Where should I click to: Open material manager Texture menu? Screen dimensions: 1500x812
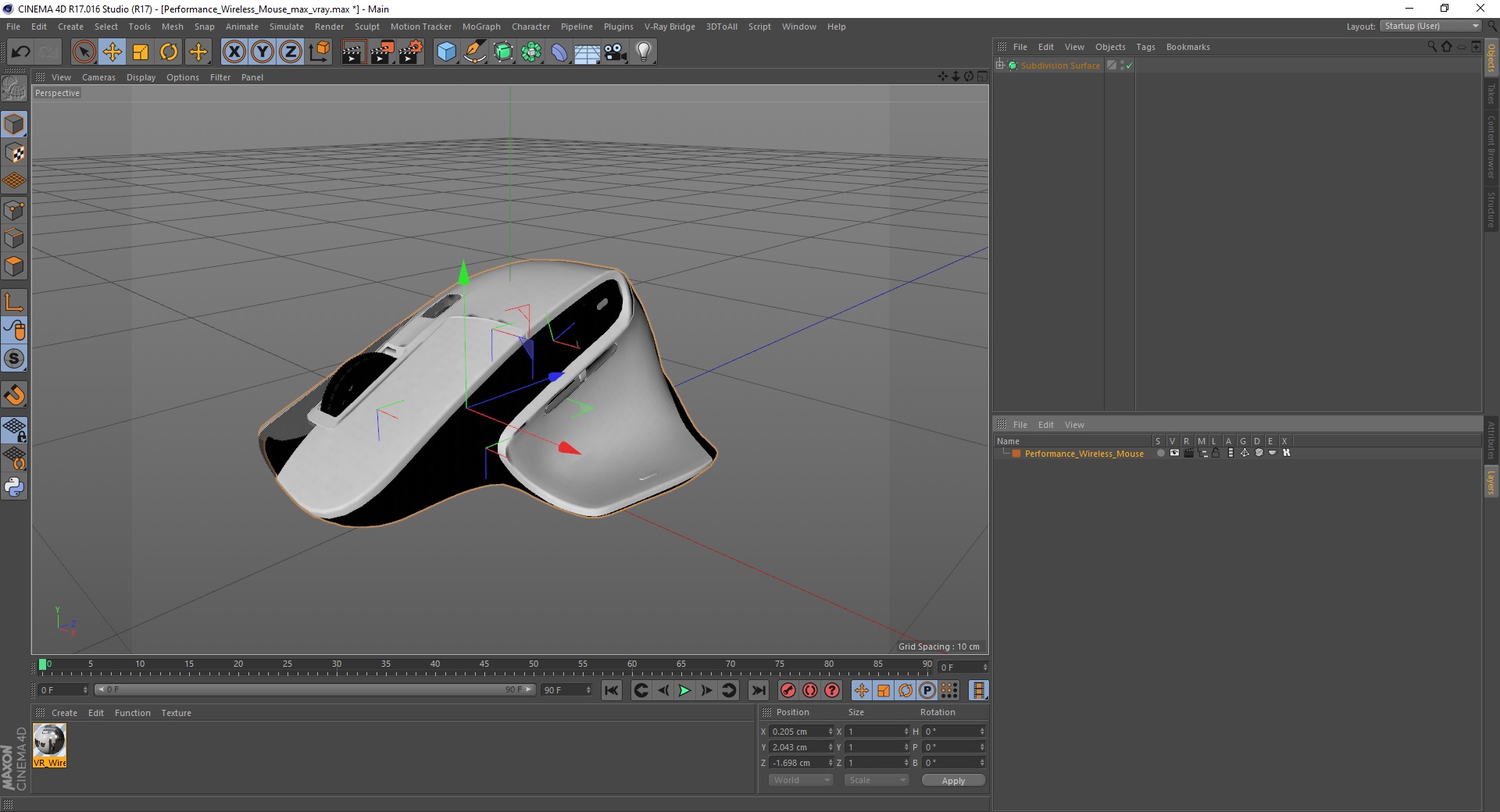click(176, 713)
